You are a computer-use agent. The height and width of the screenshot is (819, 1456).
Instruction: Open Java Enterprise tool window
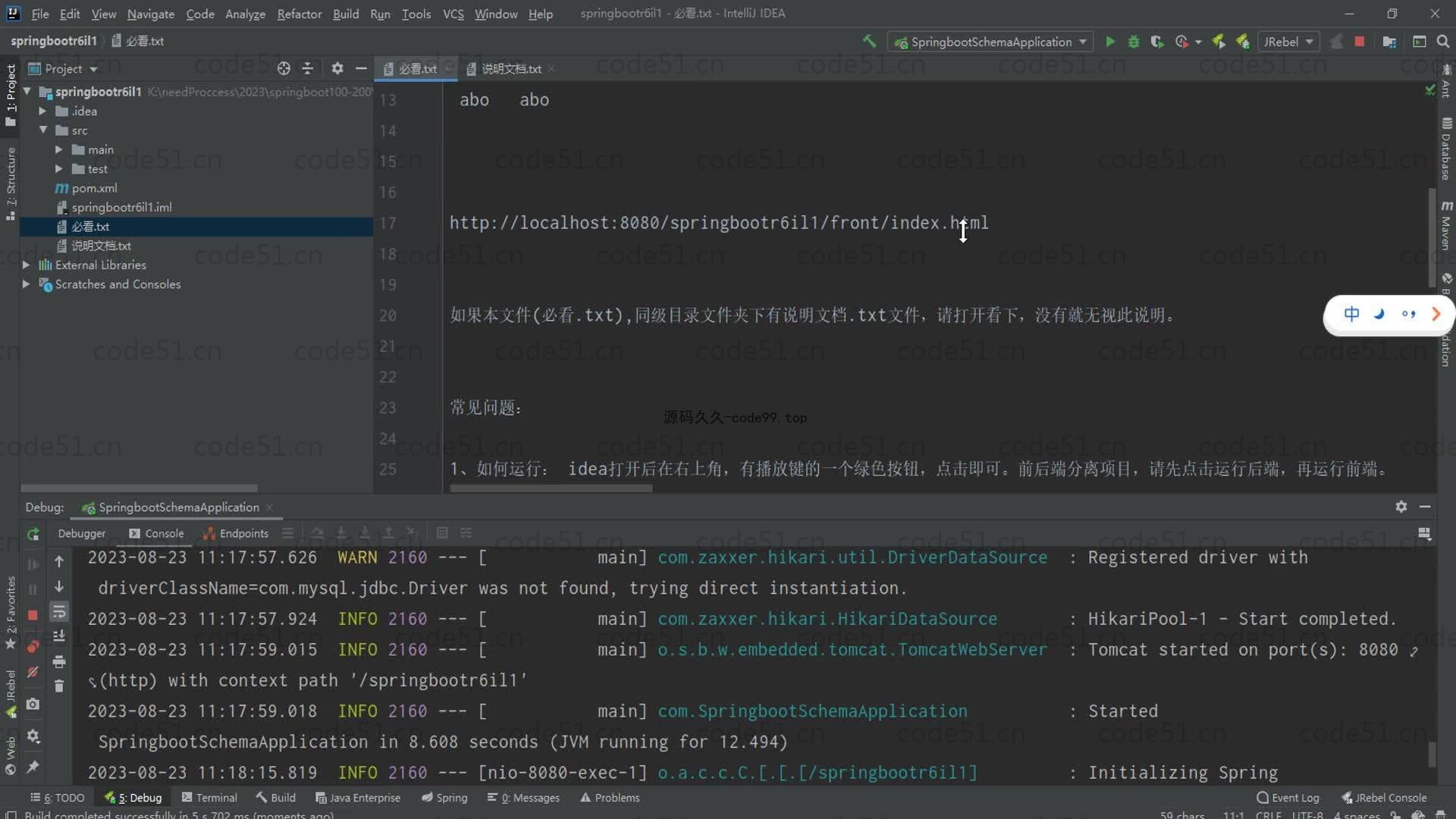[357, 797]
